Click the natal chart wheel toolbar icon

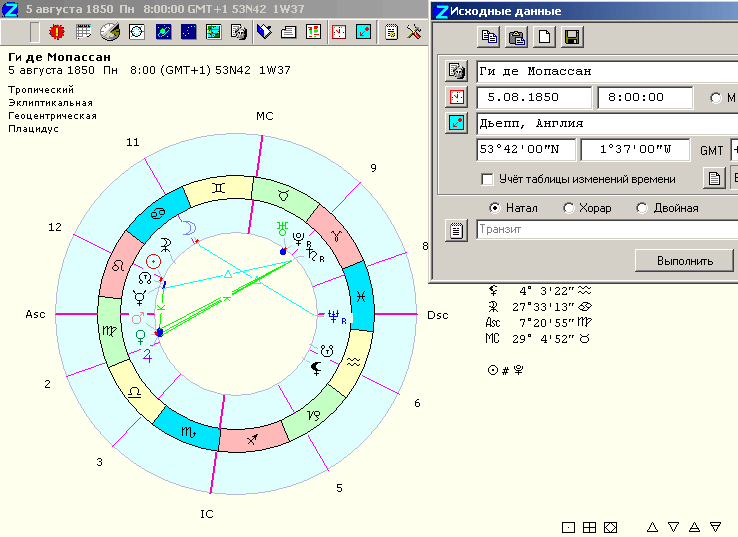(137, 32)
